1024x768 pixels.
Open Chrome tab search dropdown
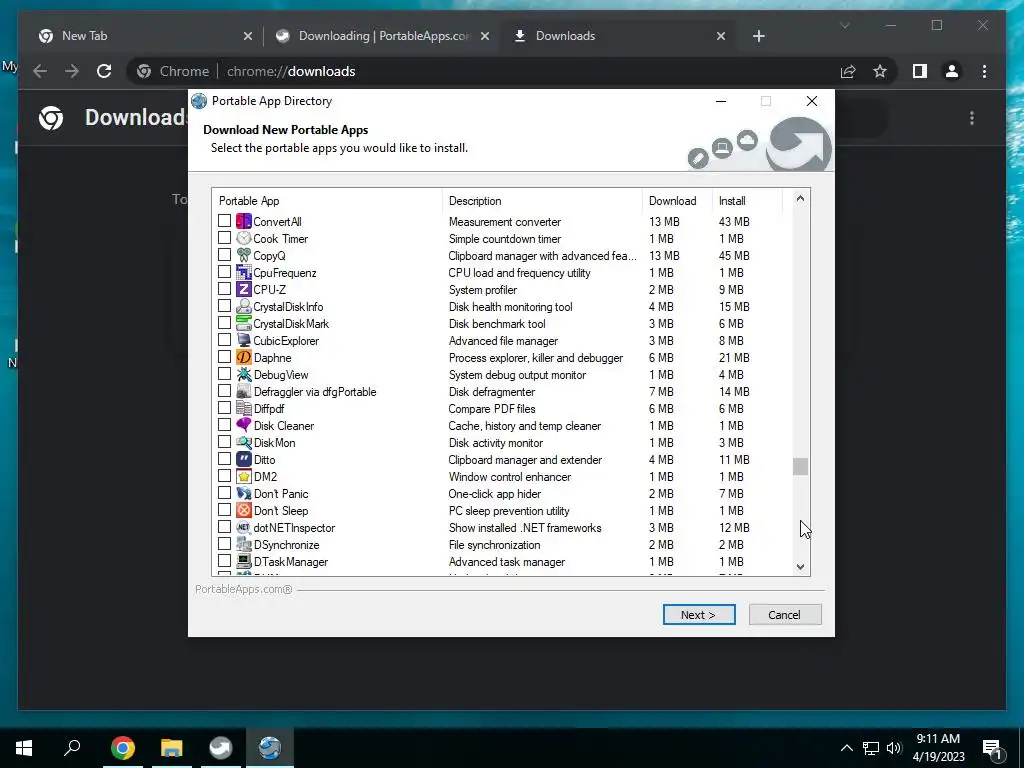click(x=844, y=26)
